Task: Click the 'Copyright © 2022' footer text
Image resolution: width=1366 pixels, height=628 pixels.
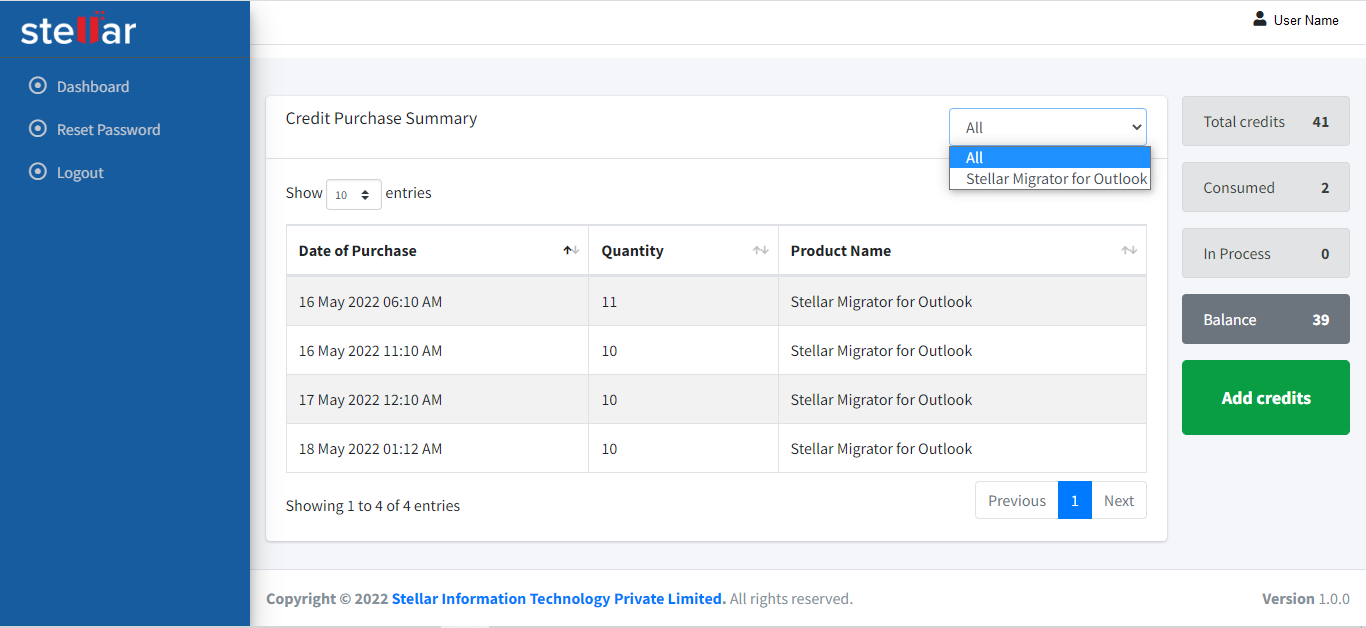Action: (327, 599)
